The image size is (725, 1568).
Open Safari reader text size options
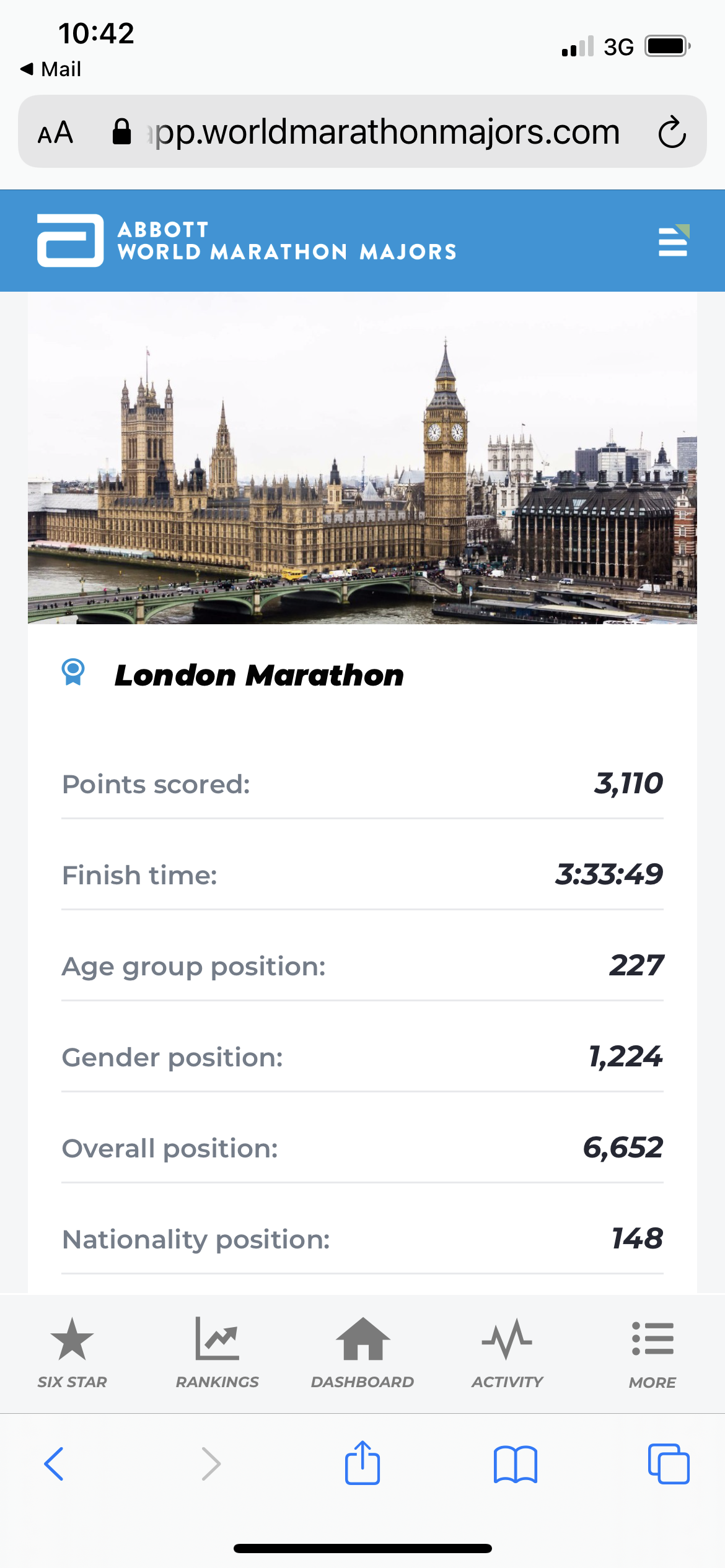[x=56, y=132]
